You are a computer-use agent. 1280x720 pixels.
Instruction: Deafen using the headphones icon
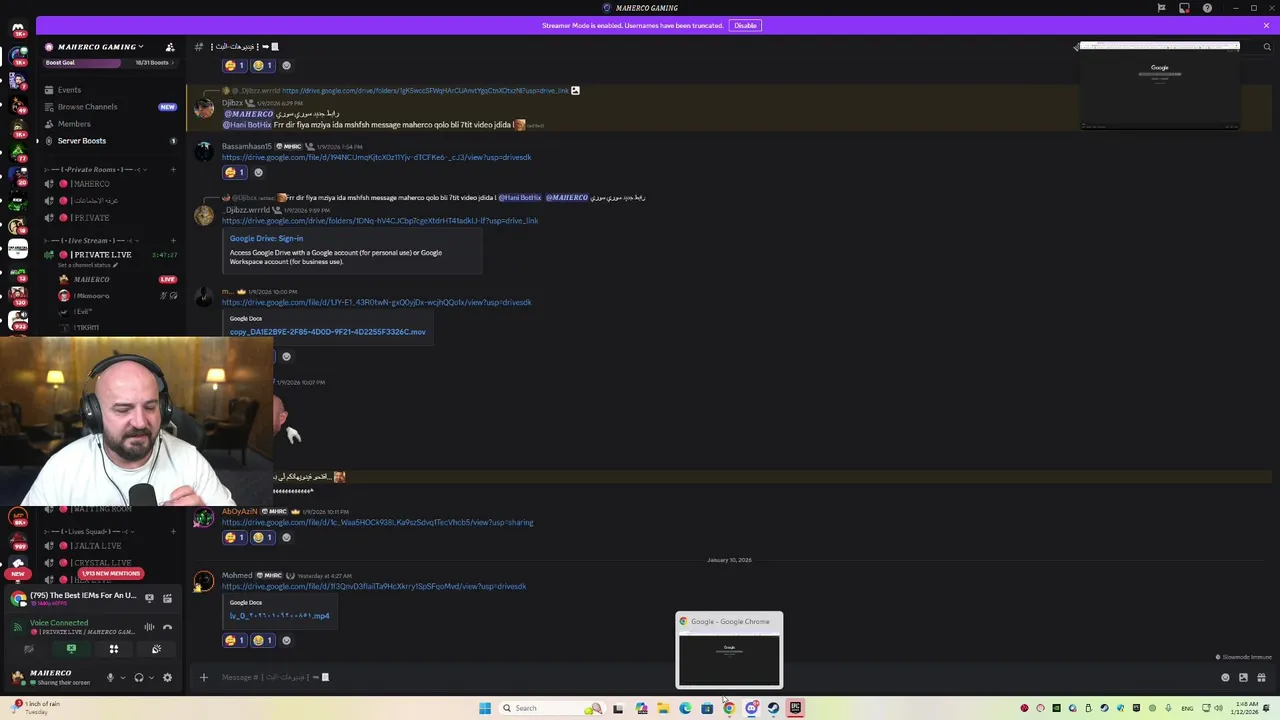[139, 677]
